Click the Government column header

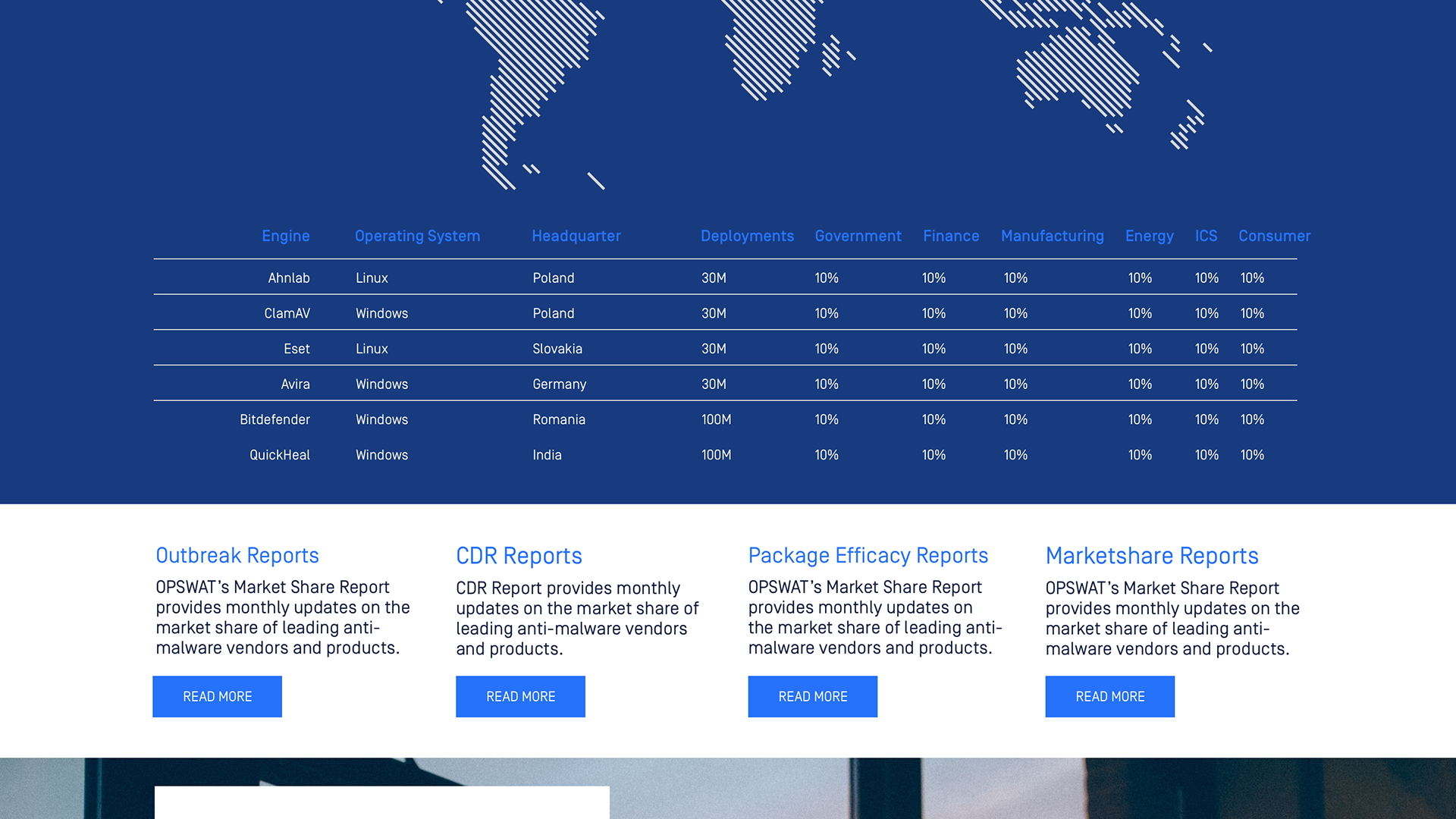pyautogui.click(x=858, y=236)
